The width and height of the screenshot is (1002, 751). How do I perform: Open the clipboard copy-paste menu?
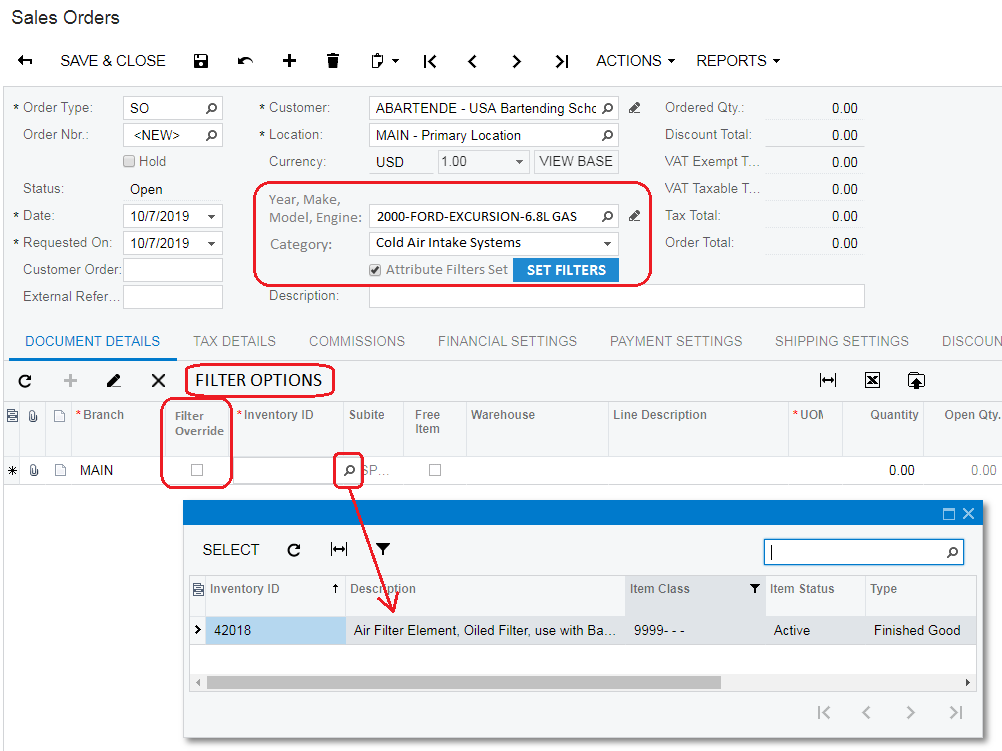pos(385,61)
